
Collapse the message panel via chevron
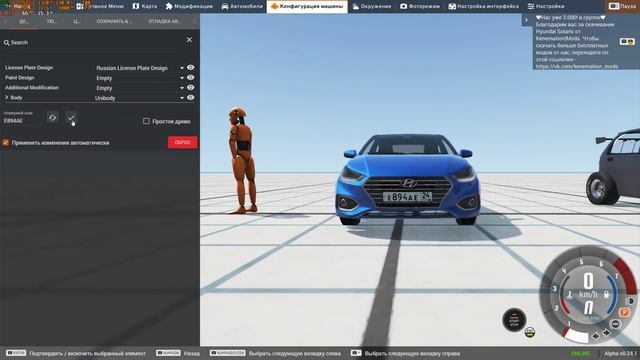point(526,20)
